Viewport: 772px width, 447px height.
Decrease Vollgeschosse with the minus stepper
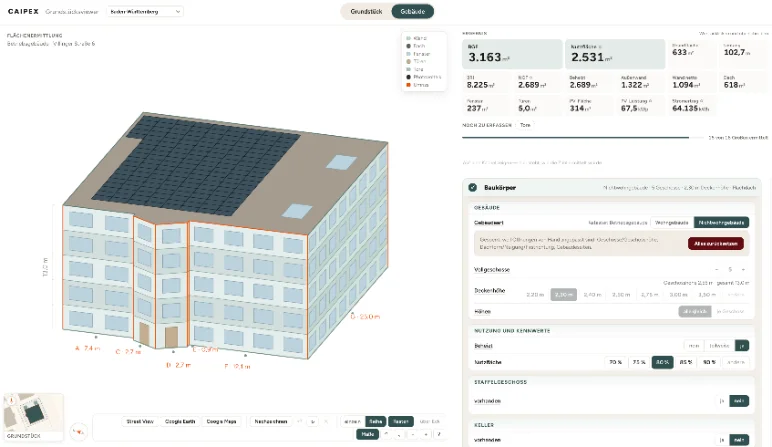[716, 269]
